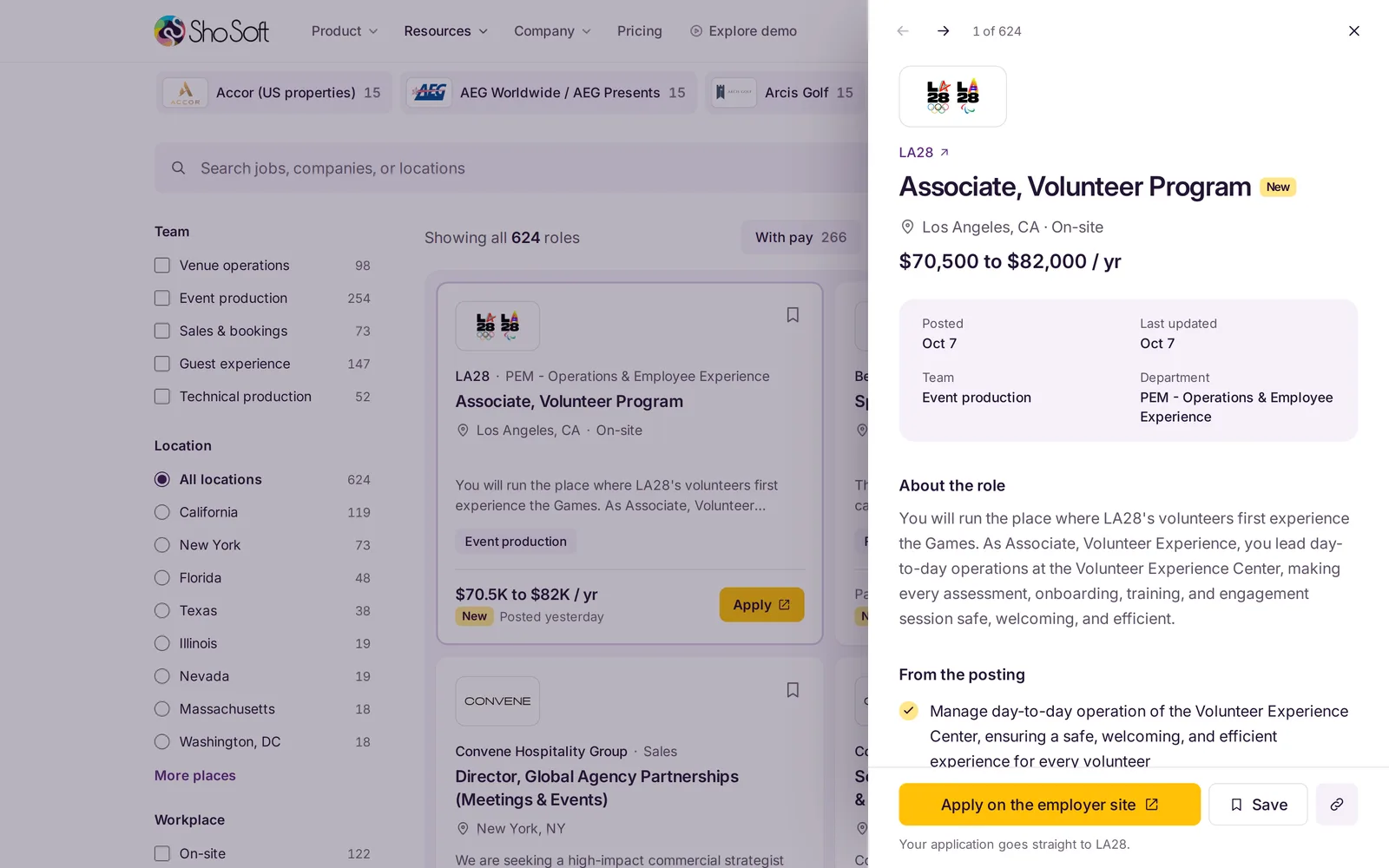Click Apply on the LA28 card
1389x868 pixels.
[x=761, y=605]
